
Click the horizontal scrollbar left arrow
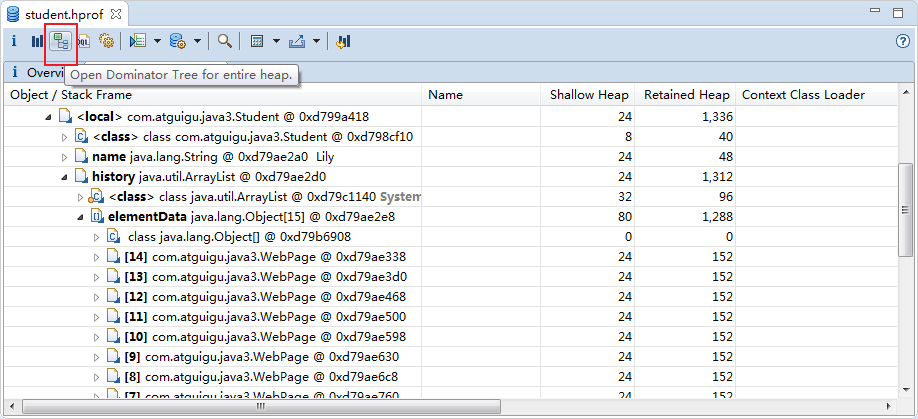tap(12, 406)
